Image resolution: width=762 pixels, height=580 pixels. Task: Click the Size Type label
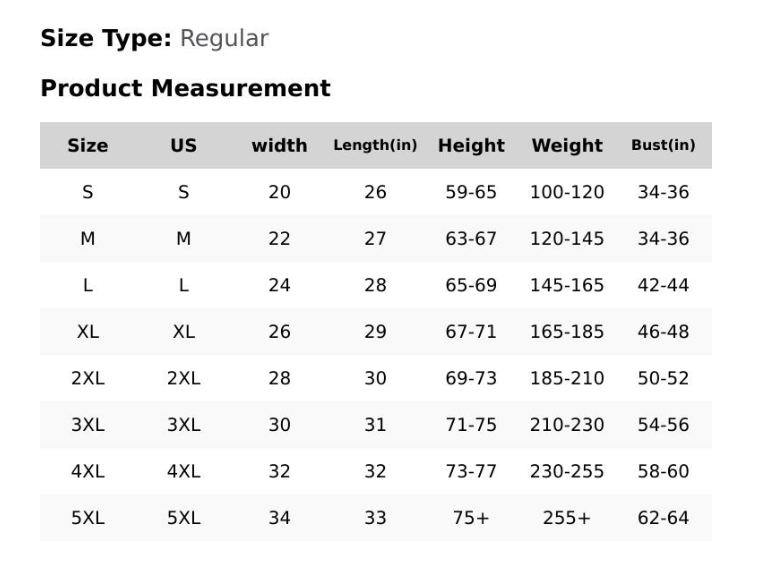pyautogui.click(x=106, y=39)
